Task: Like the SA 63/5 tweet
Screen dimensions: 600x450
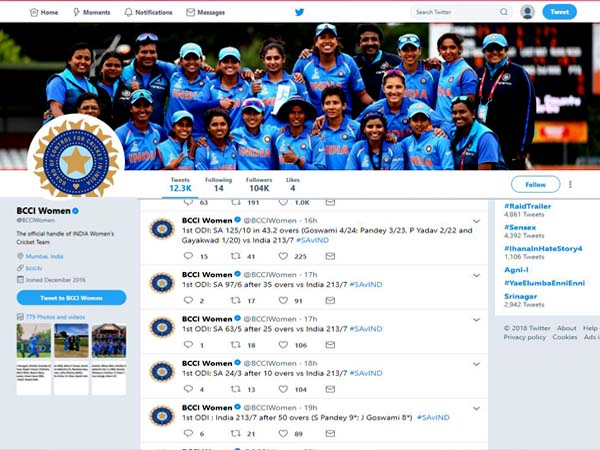Action: pyautogui.click(x=283, y=345)
